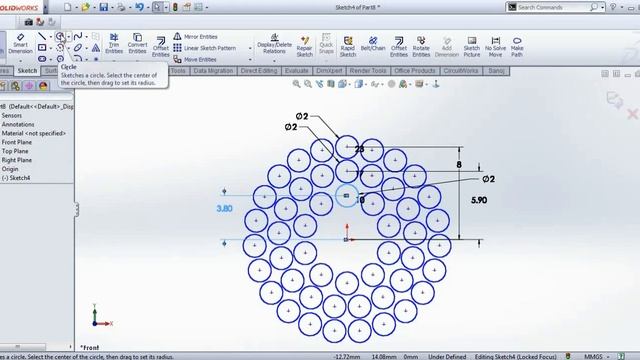The image size is (640, 360).
Task: Switch to the Data Migration tab
Action: click(x=213, y=71)
